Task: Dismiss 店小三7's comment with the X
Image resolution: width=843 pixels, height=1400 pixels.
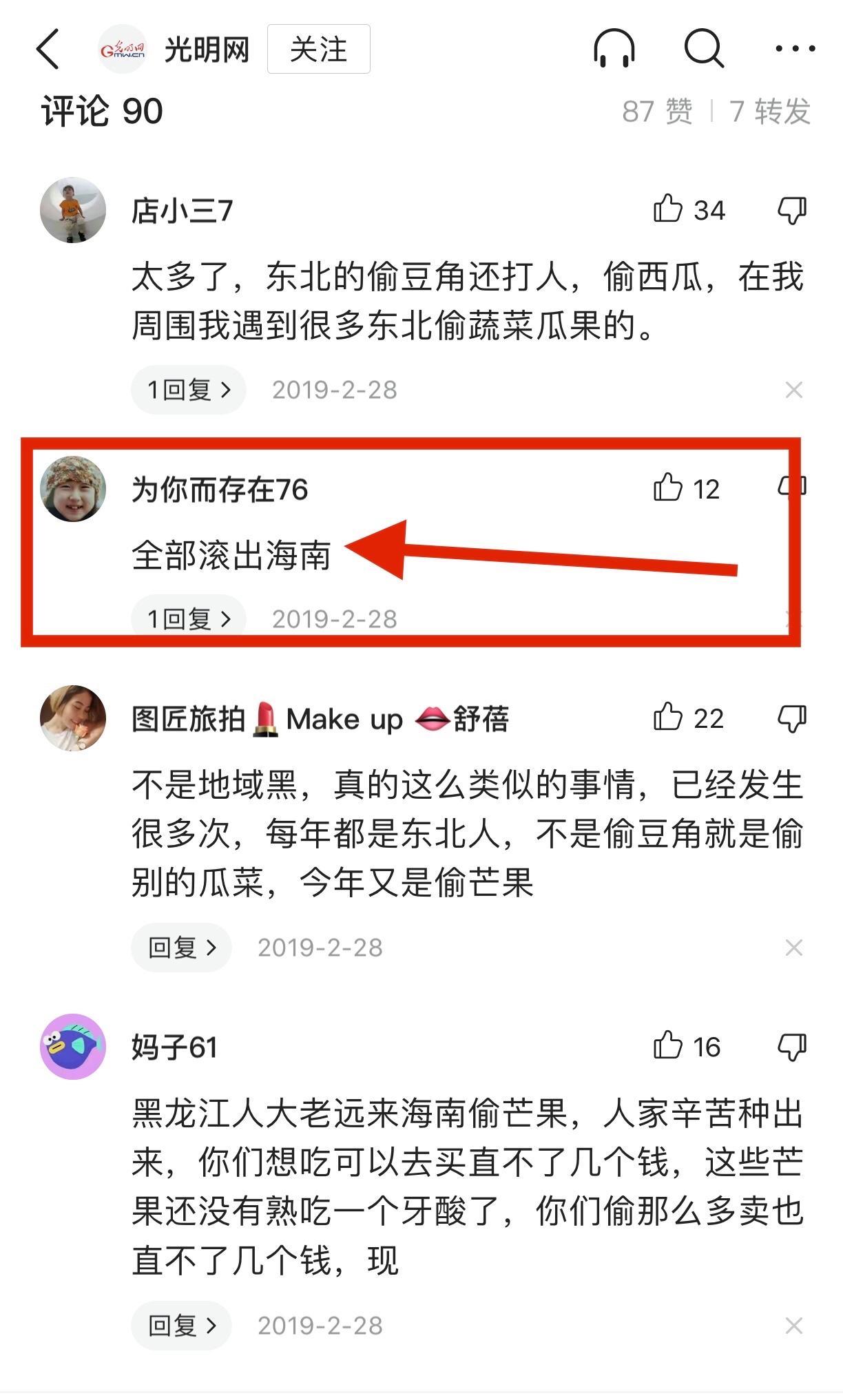Action: coord(793,390)
